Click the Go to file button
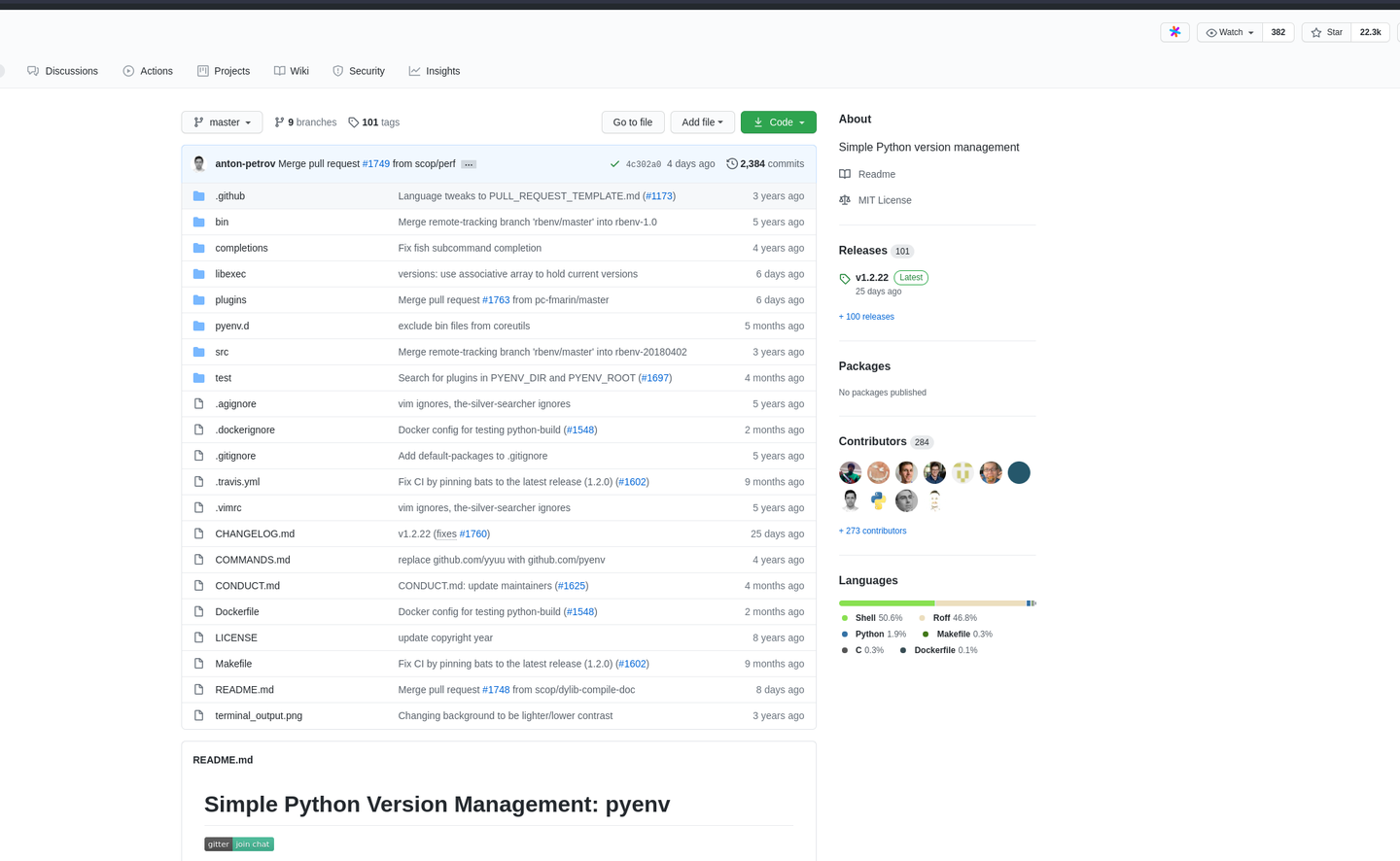 tap(632, 121)
